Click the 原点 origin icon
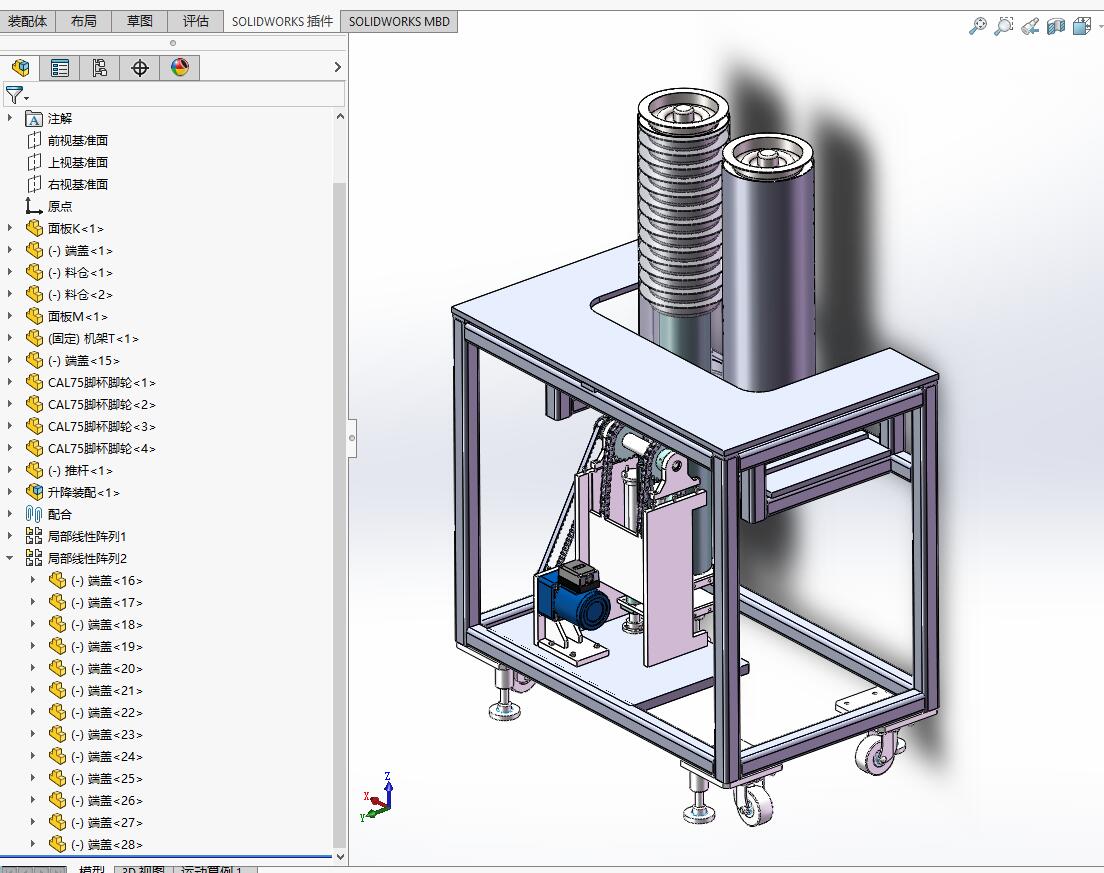The width and height of the screenshot is (1104, 873). [34, 206]
